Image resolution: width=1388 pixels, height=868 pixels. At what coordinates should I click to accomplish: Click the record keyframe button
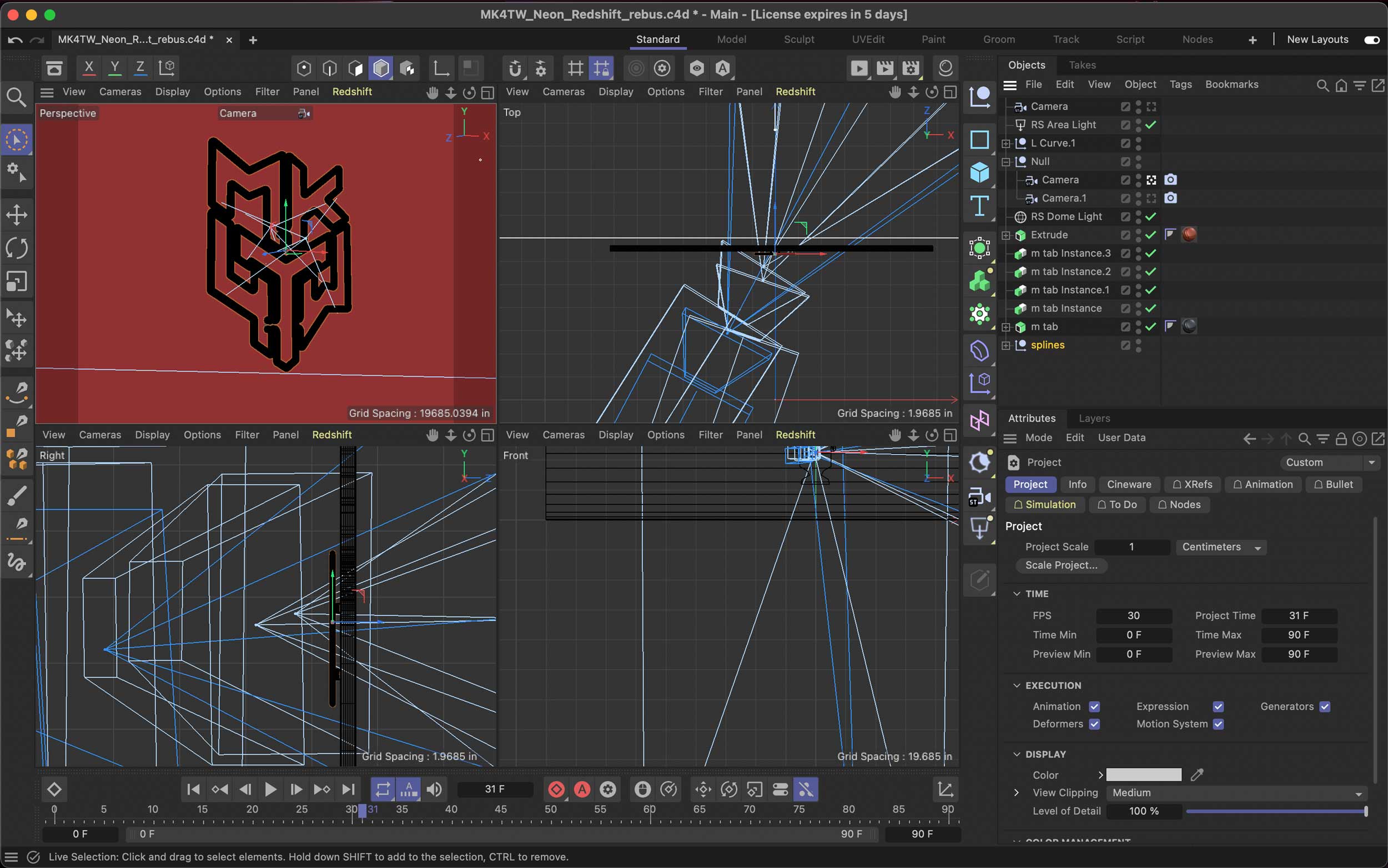pos(556,789)
